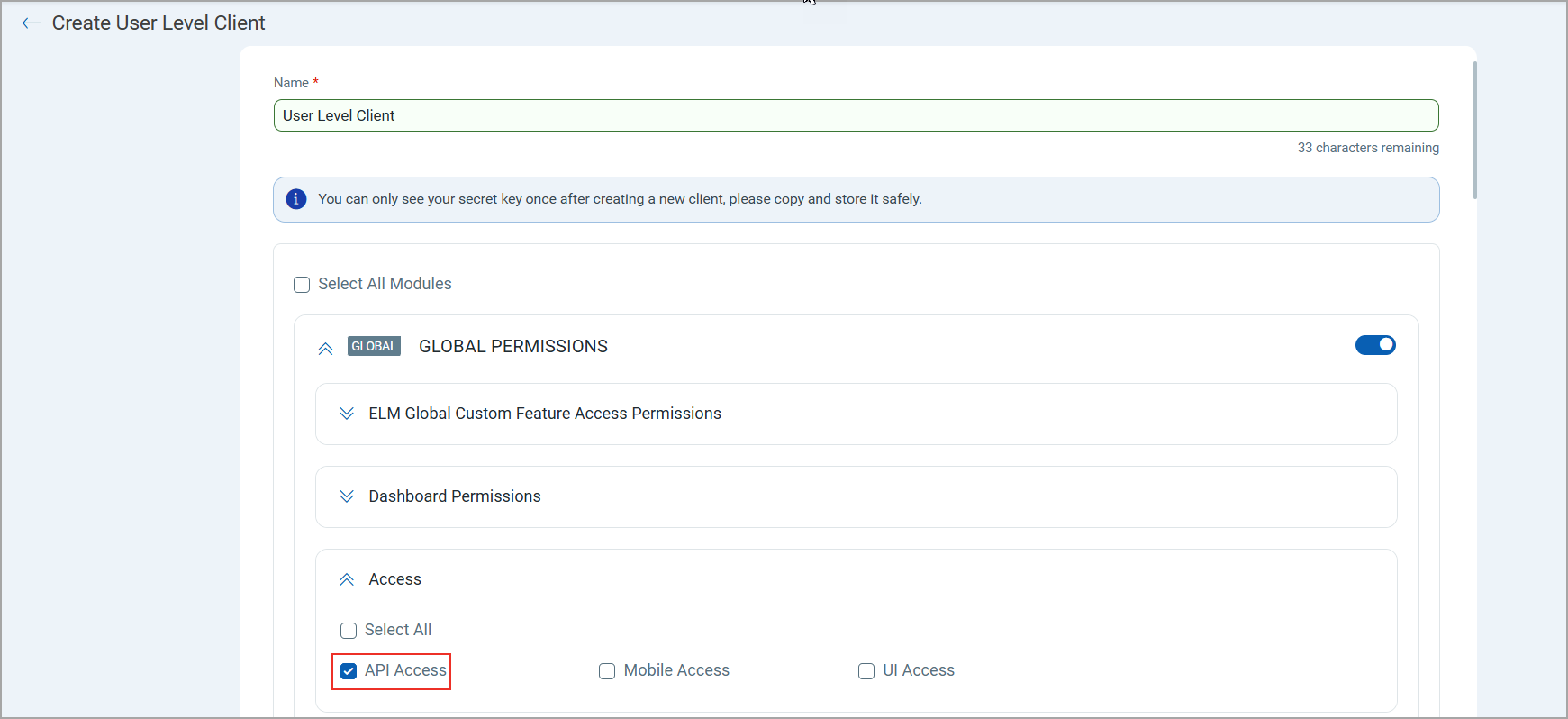Check Select All under Access

[349, 631]
